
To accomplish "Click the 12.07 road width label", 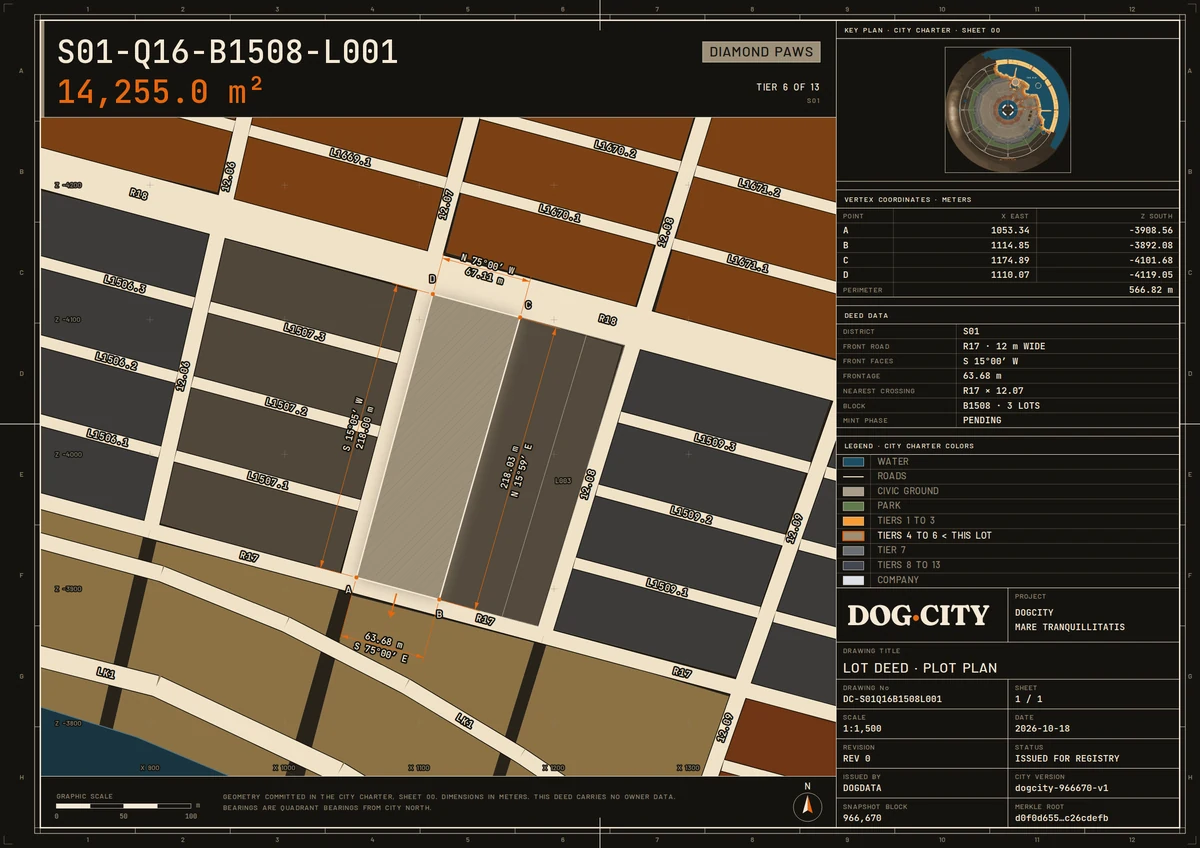I will pos(446,204).
